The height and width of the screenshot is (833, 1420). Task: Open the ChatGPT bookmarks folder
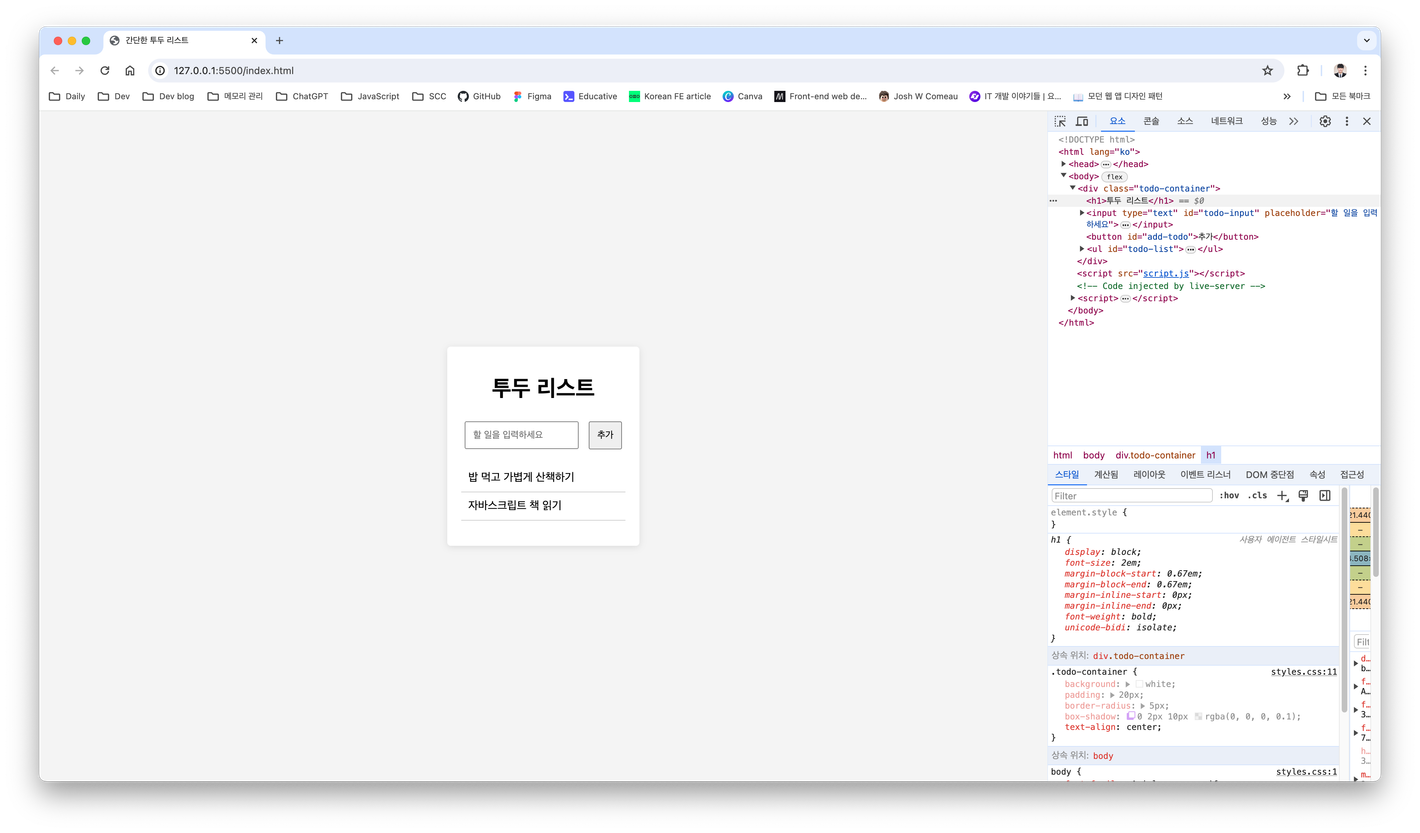302,97
